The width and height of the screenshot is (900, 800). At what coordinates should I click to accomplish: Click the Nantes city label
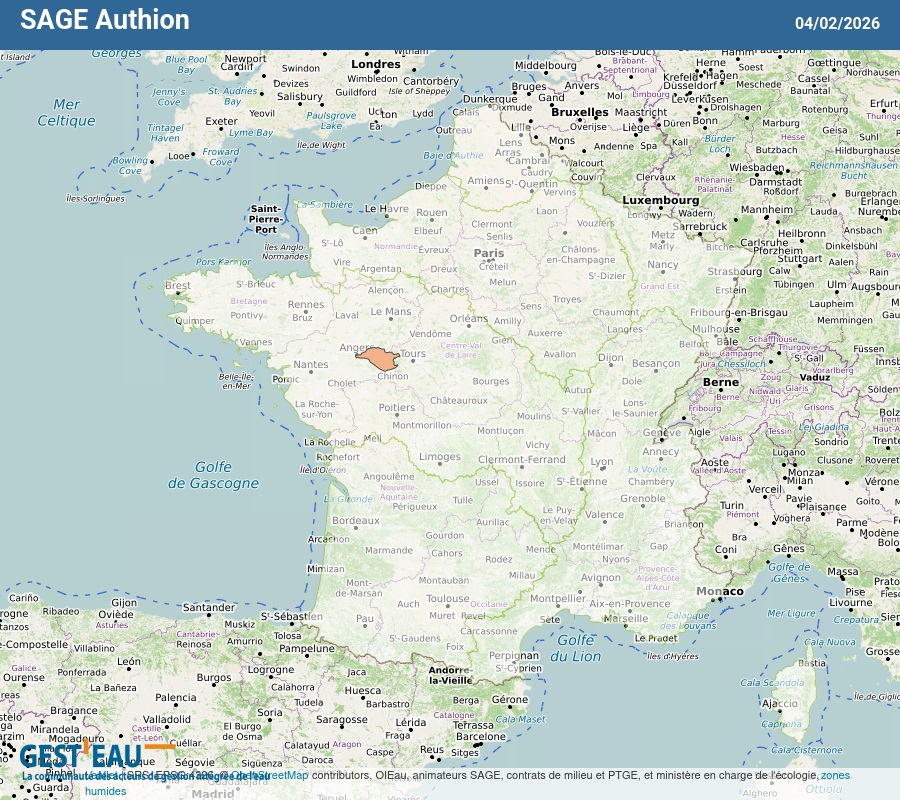coord(311,365)
